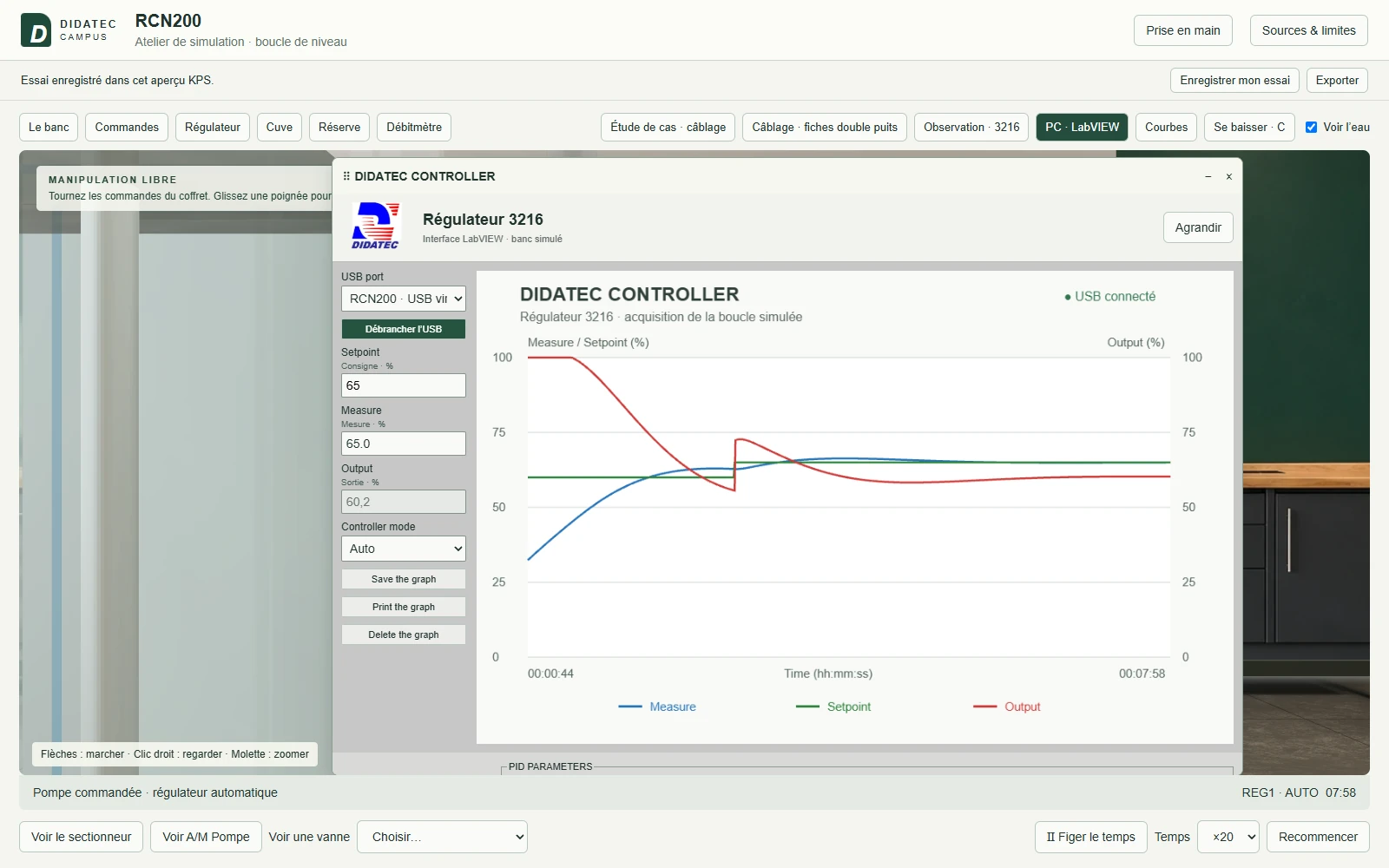
Task: Click the USB connecté status text
Action: pos(1110,296)
